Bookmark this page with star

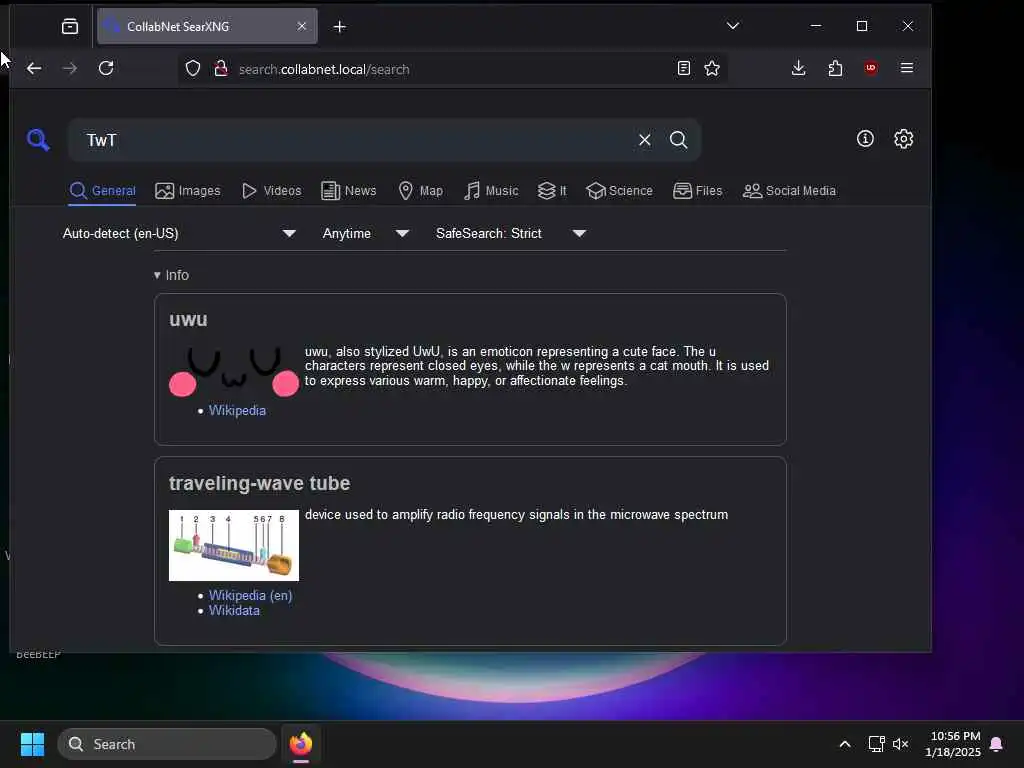coord(712,69)
